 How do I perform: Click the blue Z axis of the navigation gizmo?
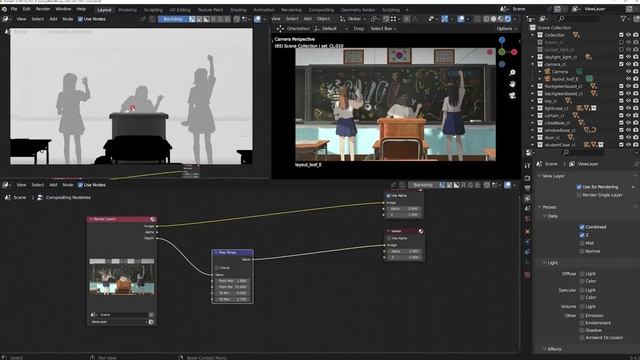(502, 40)
